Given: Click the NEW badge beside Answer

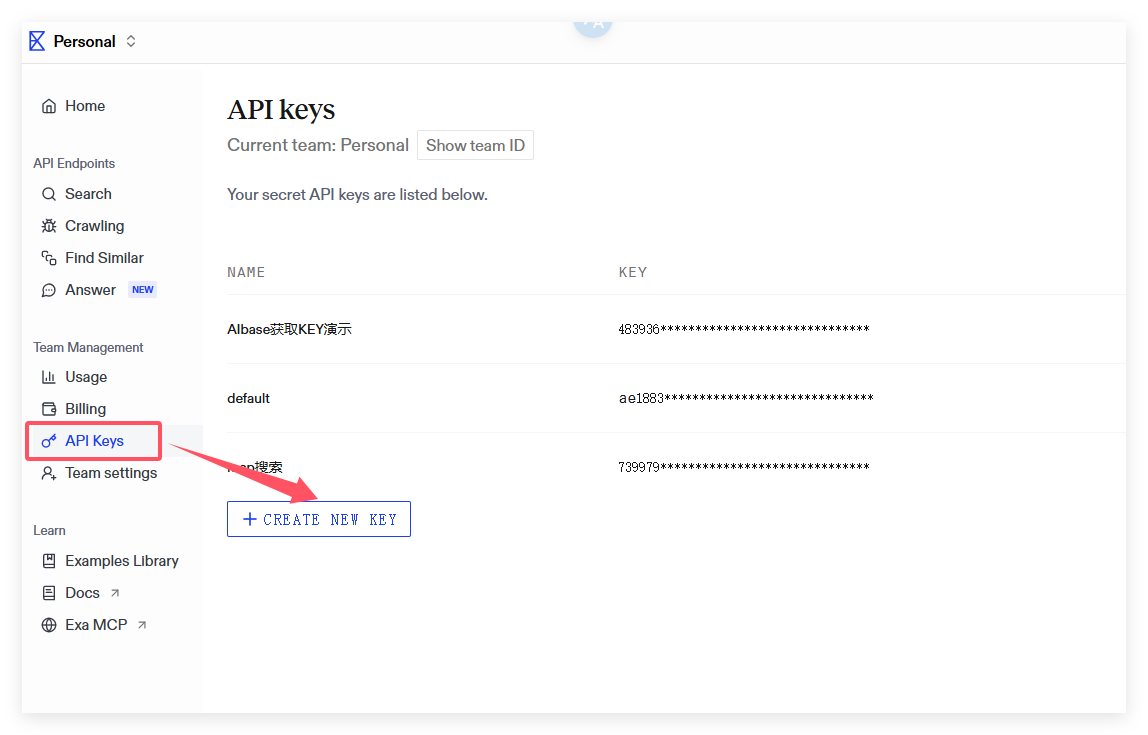Looking at the screenshot, I should (x=143, y=290).
